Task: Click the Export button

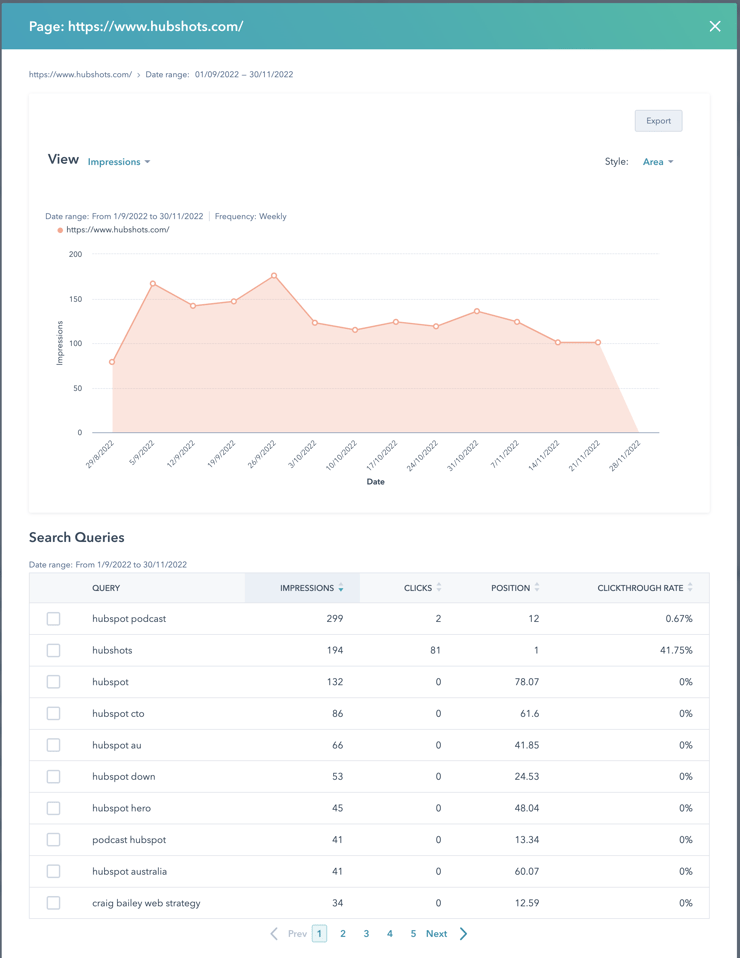Action: point(658,121)
